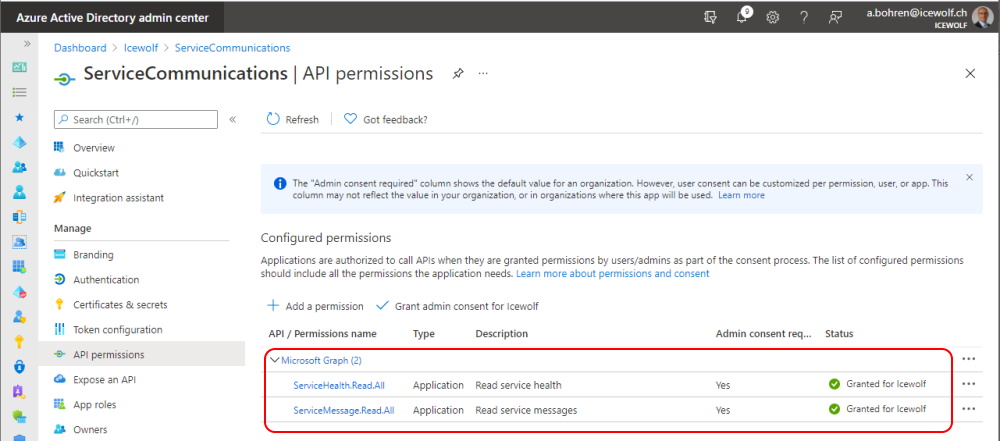Collapse the Microsoft Graph (2) group
Screen dimensions: 1000x441
275,360
